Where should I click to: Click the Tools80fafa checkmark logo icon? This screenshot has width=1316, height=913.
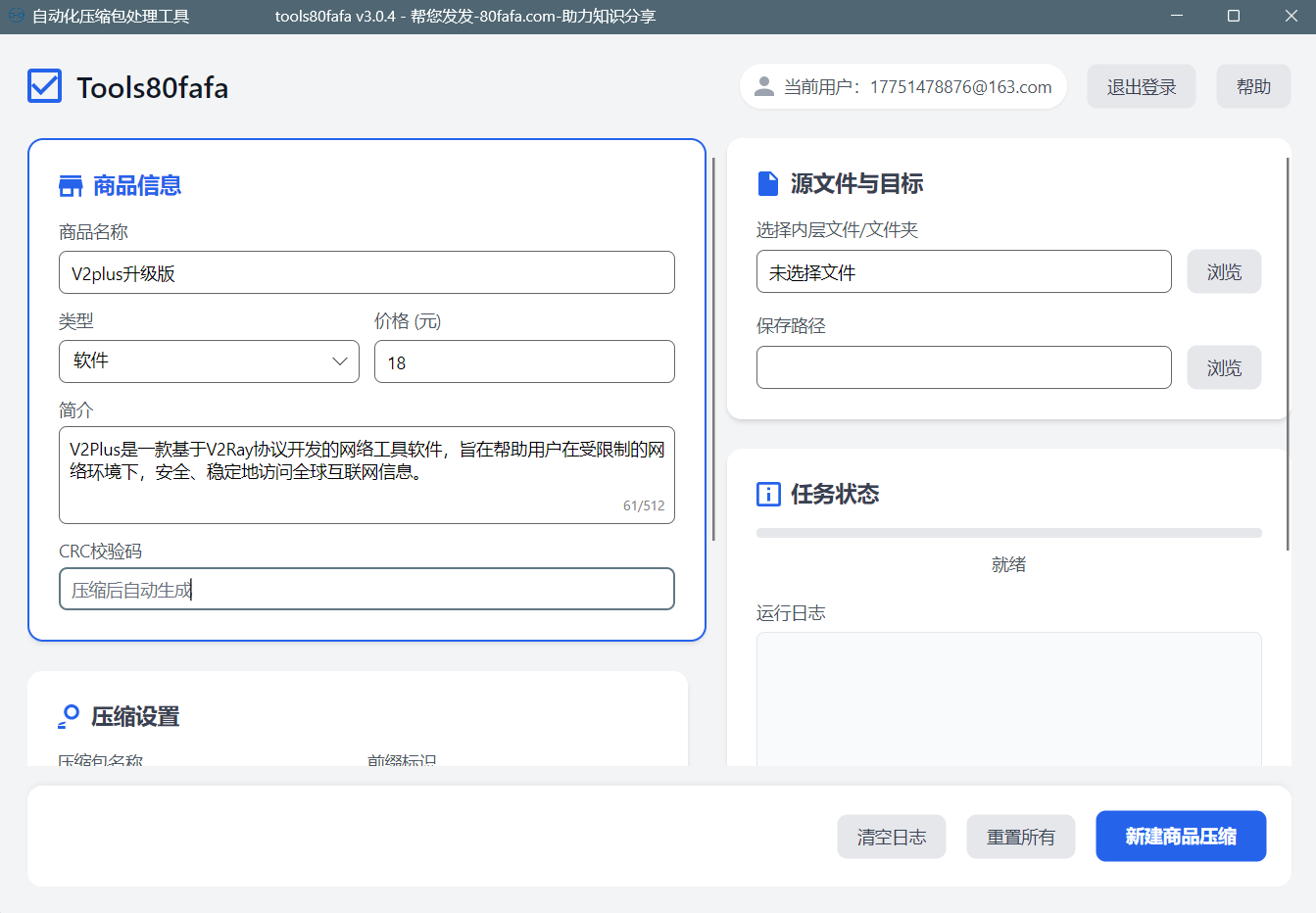[45, 86]
